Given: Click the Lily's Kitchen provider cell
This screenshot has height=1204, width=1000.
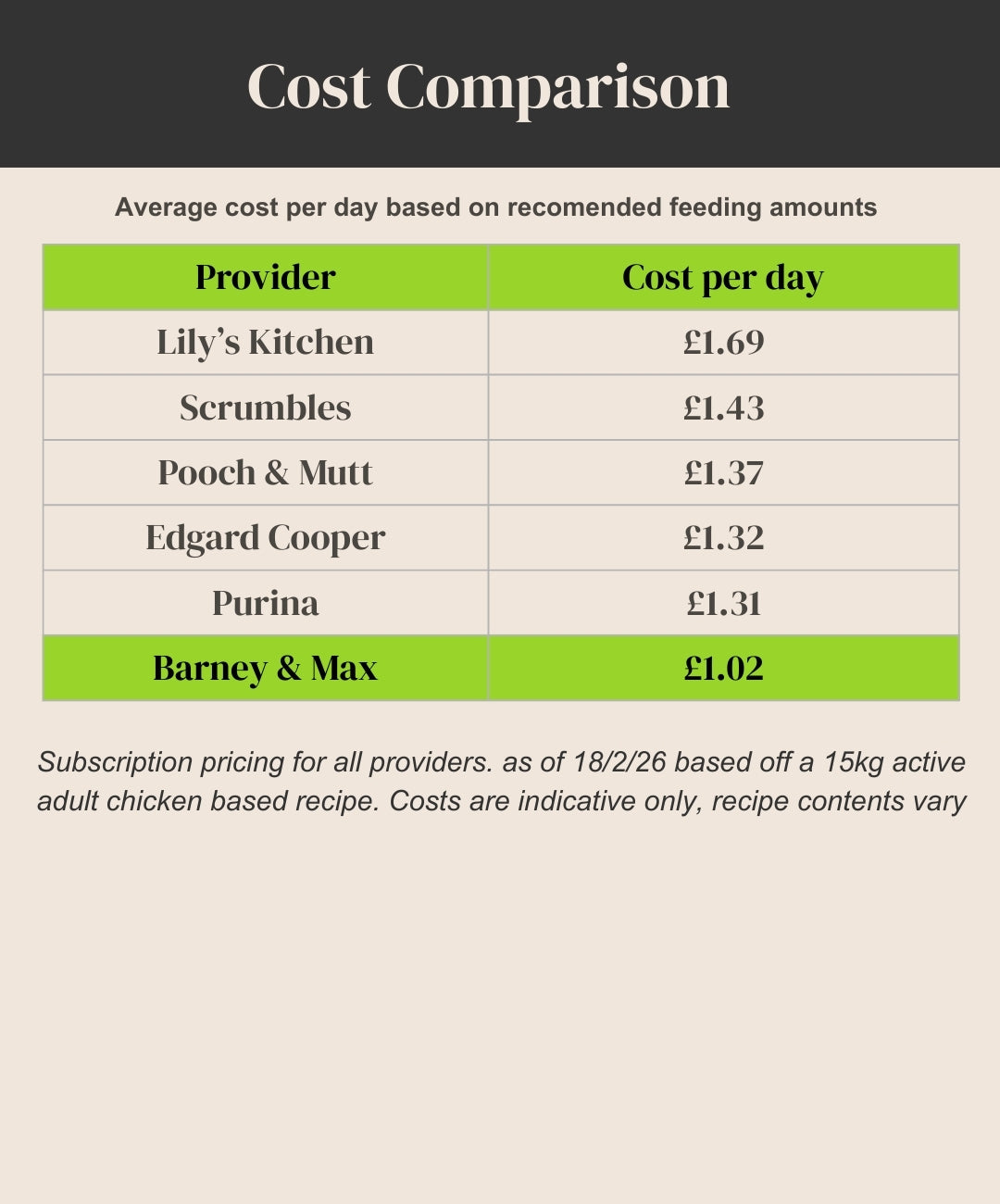Looking at the screenshot, I should click(x=265, y=342).
